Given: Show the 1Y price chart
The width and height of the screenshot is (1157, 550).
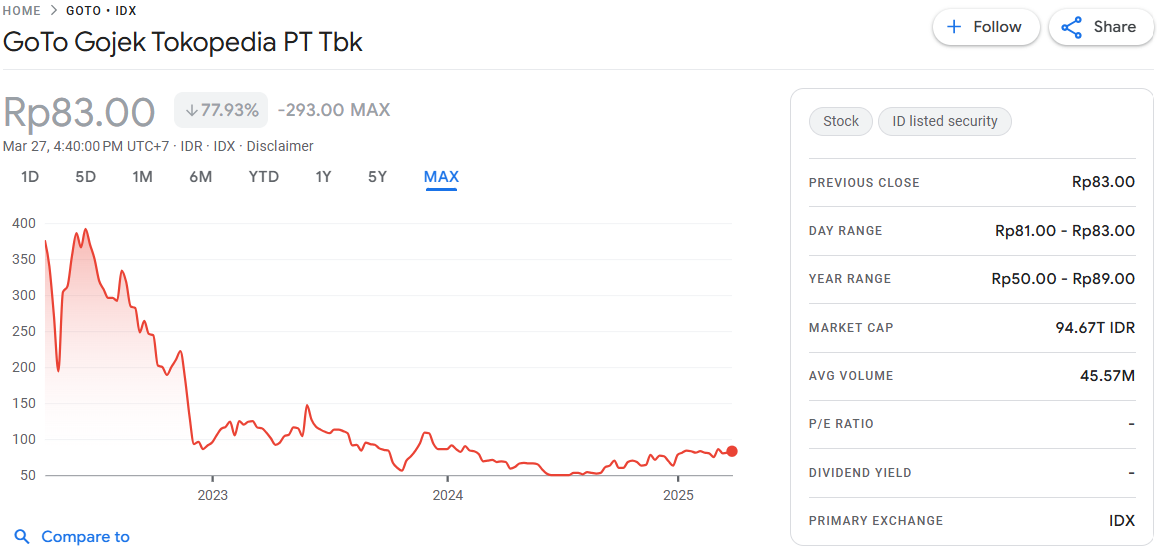Looking at the screenshot, I should [323, 177].
